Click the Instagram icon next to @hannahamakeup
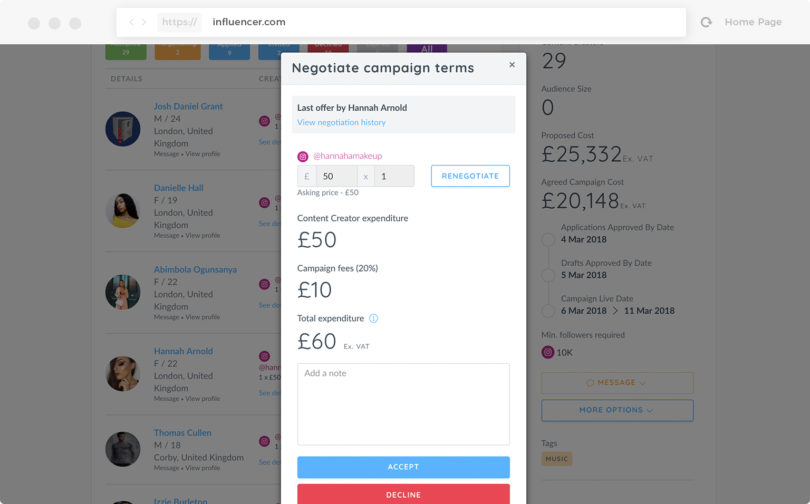Viewport: 810px width, 504px height. [303, 156]
